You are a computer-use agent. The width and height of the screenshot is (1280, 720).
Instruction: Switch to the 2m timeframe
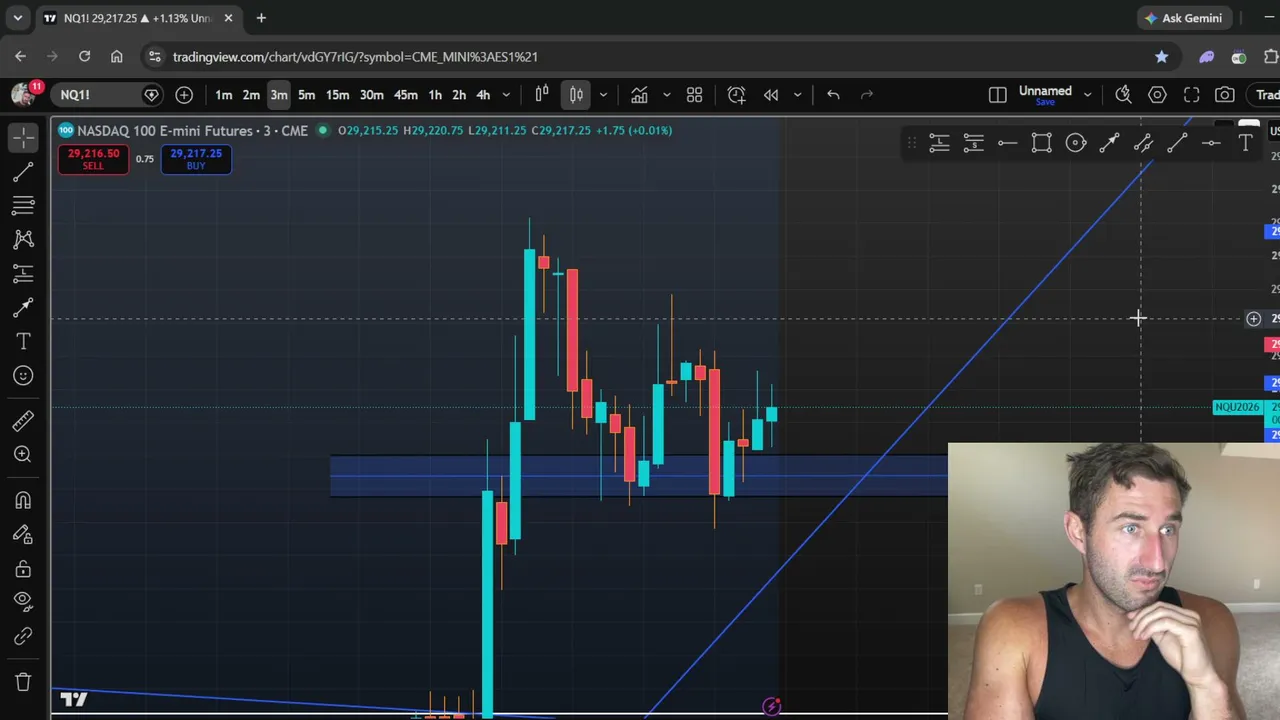[251, 95]
